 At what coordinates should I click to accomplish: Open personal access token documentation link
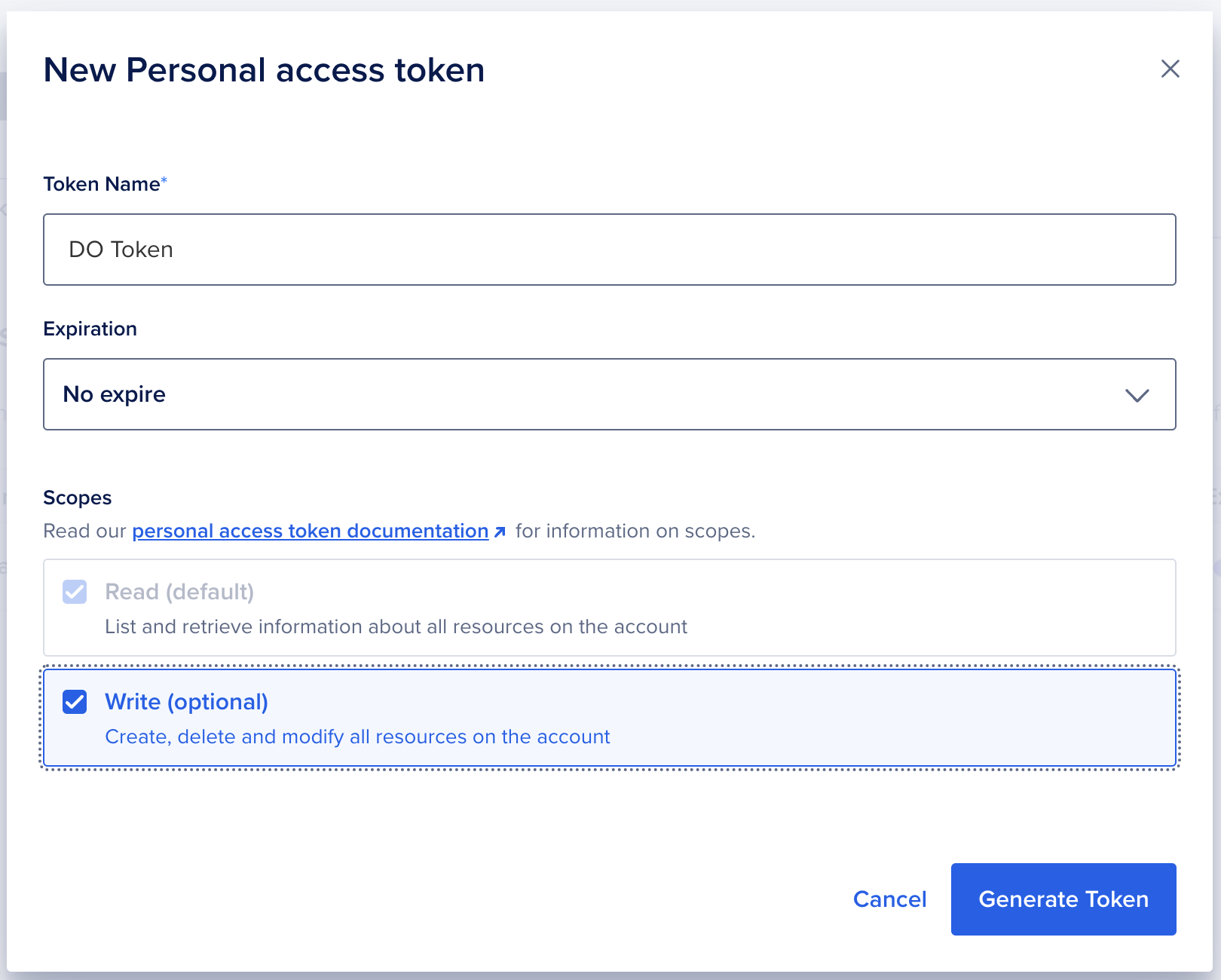pyautogui.click(x=311, y=531)
